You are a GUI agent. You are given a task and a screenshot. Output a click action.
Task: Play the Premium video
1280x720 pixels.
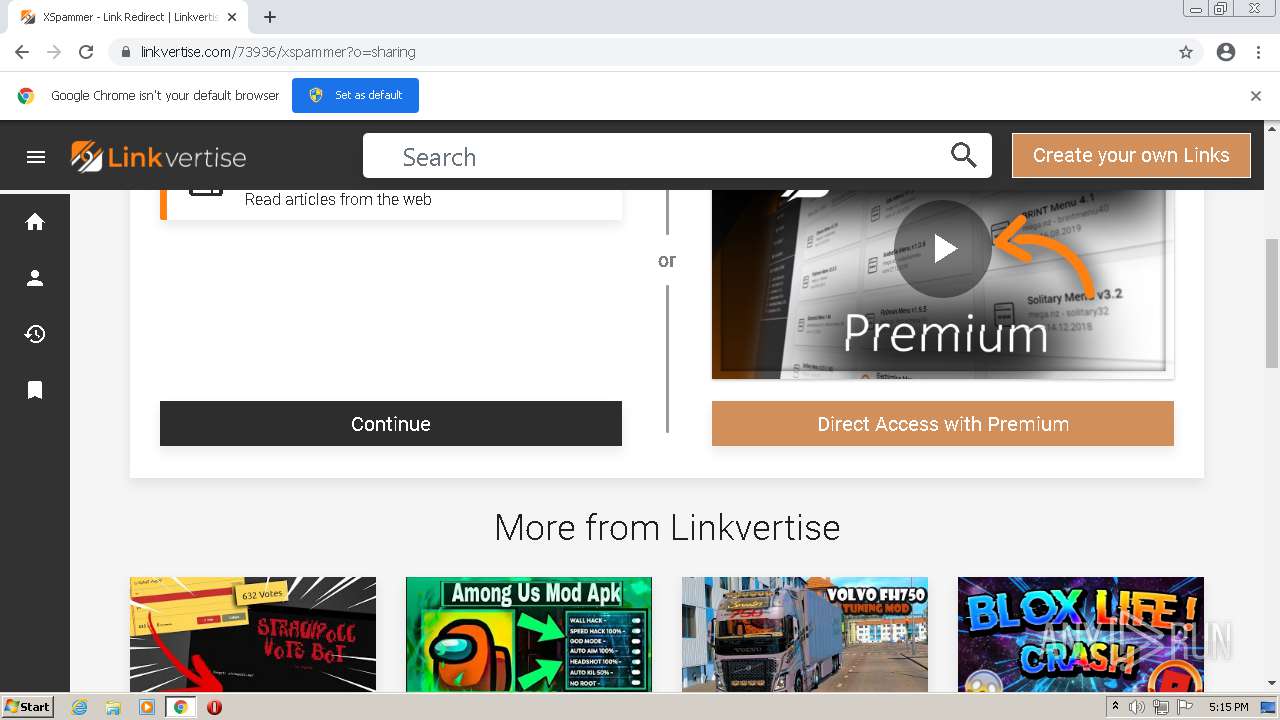point(942,249)
